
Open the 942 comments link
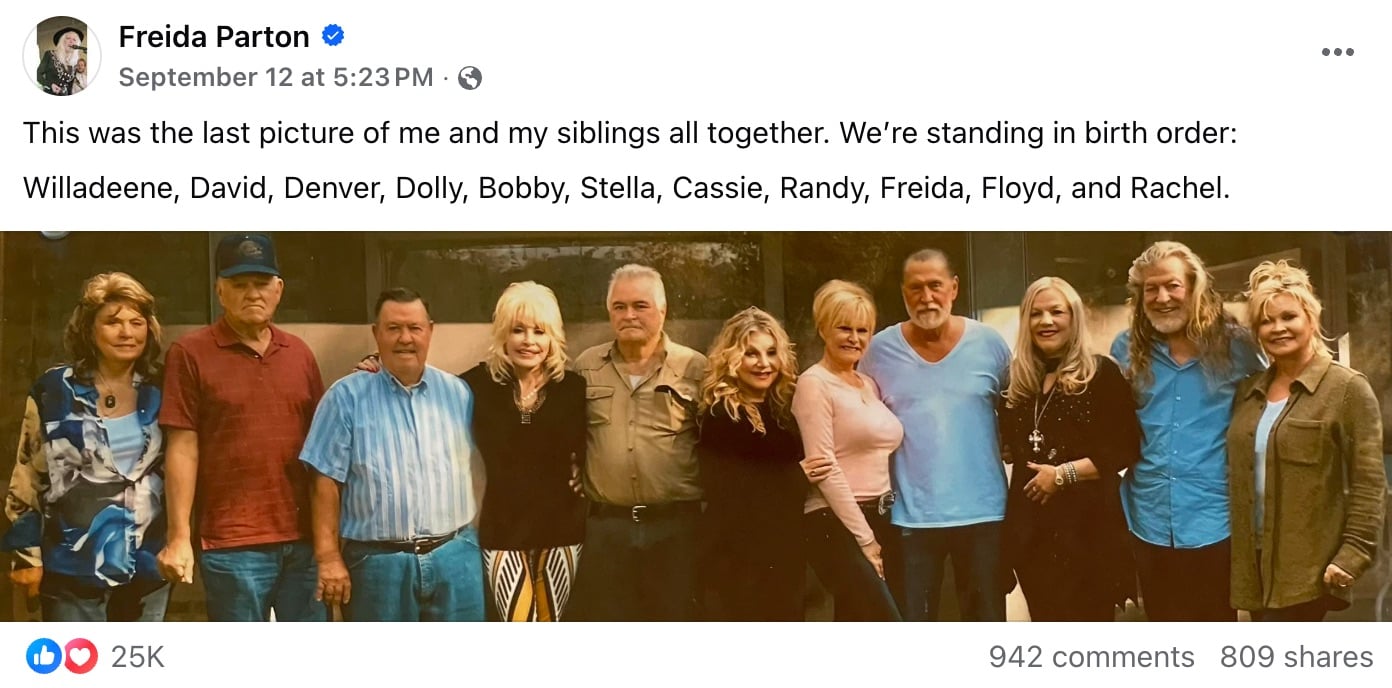coord(1091,657)
